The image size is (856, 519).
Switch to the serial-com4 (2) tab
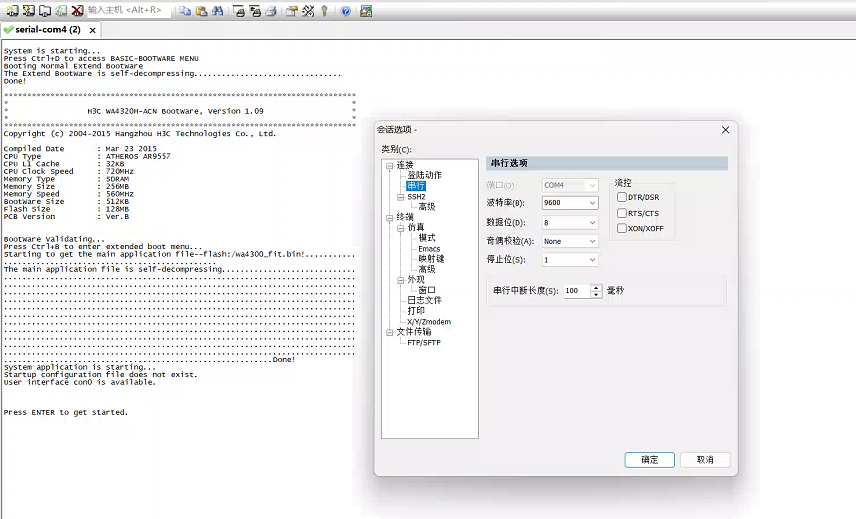pos(43,30)
